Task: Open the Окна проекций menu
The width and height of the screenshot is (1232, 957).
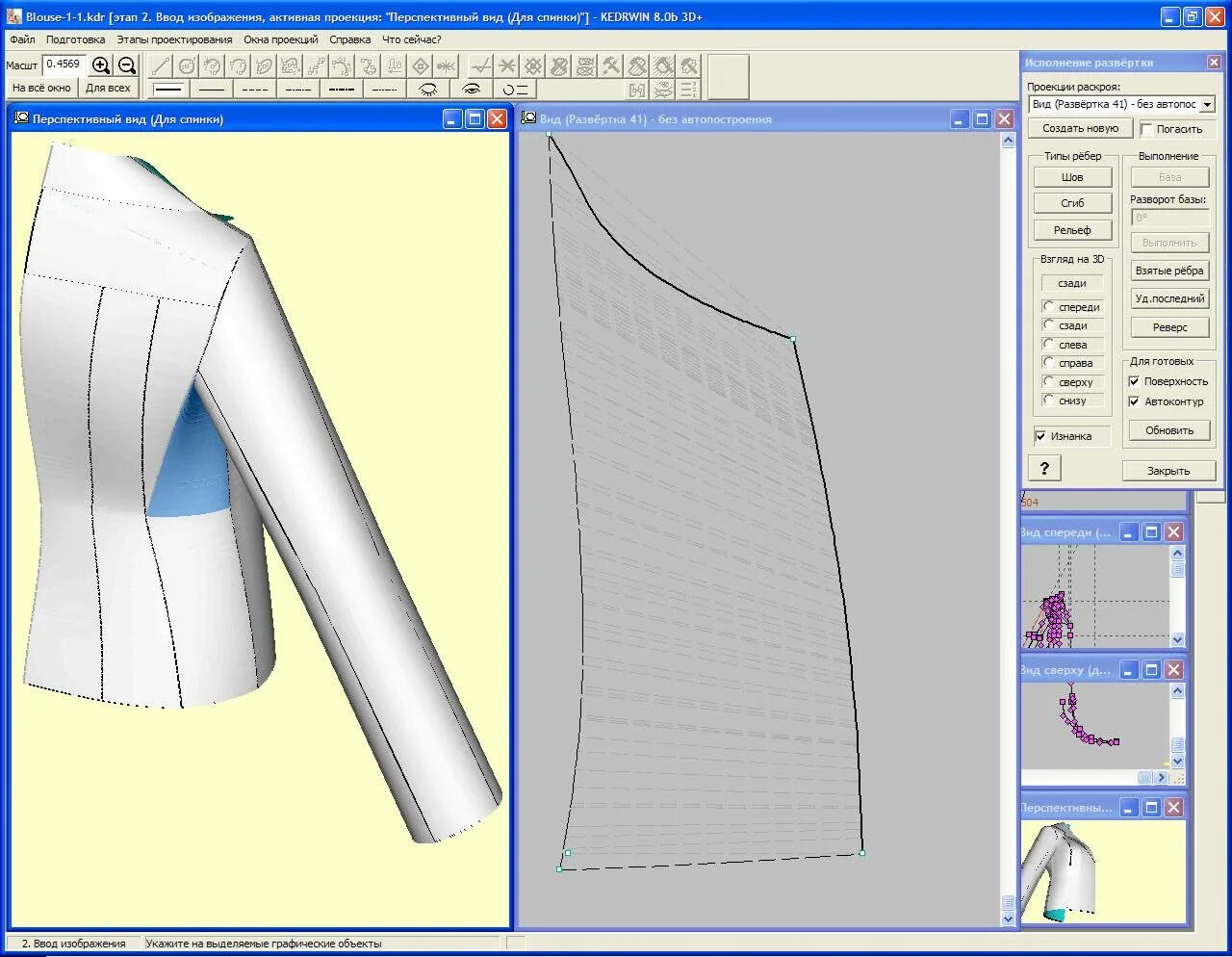Action: tap(280, 39)
